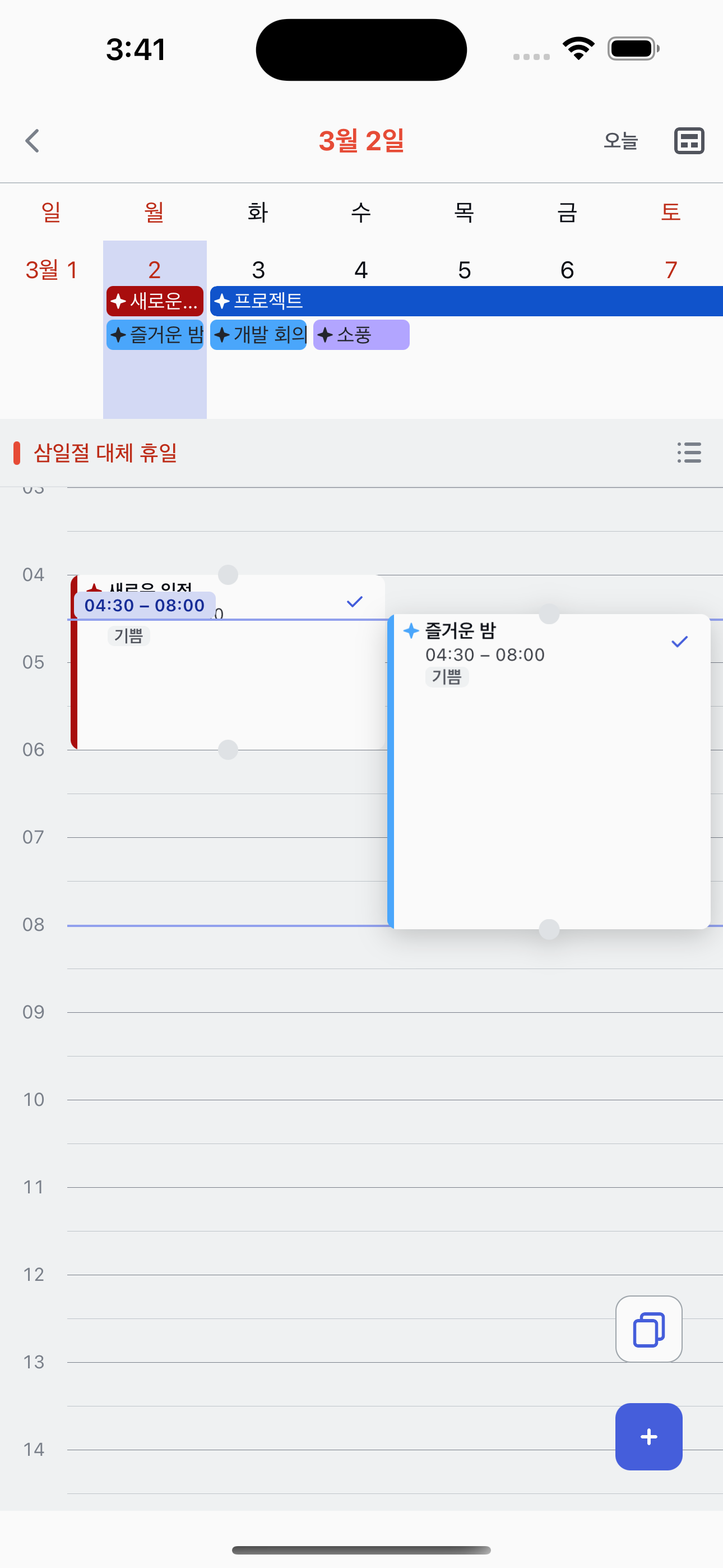Select 3월 1 Sunday date

click(52, 270)
